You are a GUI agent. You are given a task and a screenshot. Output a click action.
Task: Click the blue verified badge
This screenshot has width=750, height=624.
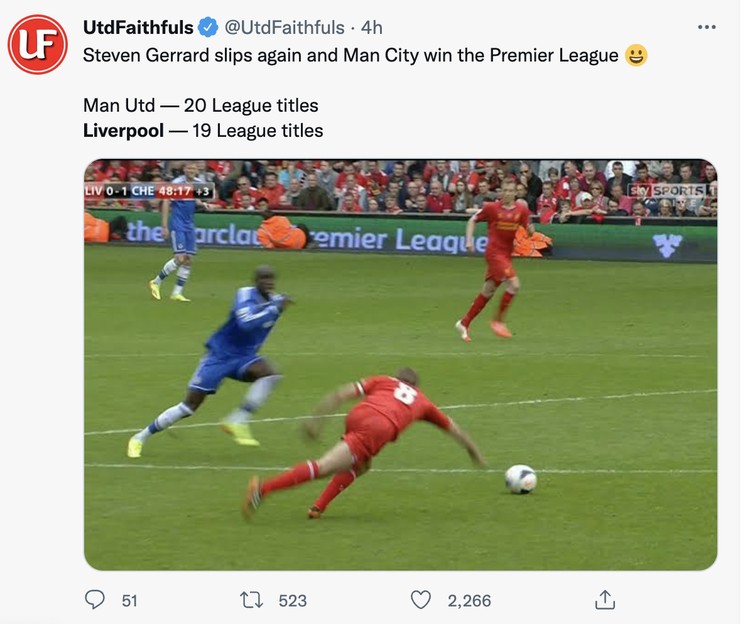coord(208,27)
